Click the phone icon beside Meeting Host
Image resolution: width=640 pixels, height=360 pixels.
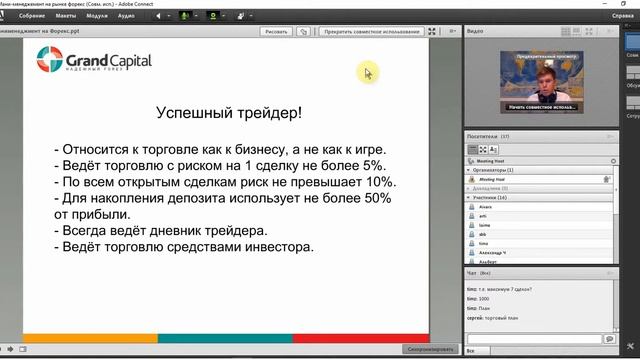[471, 161]
